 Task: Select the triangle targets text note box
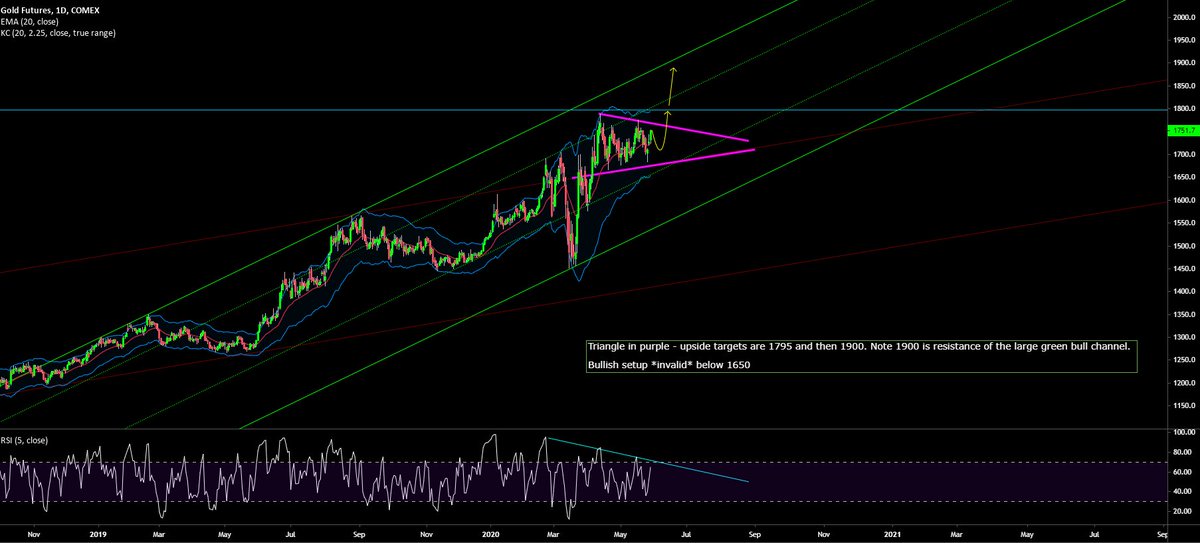tap(861, 356)
